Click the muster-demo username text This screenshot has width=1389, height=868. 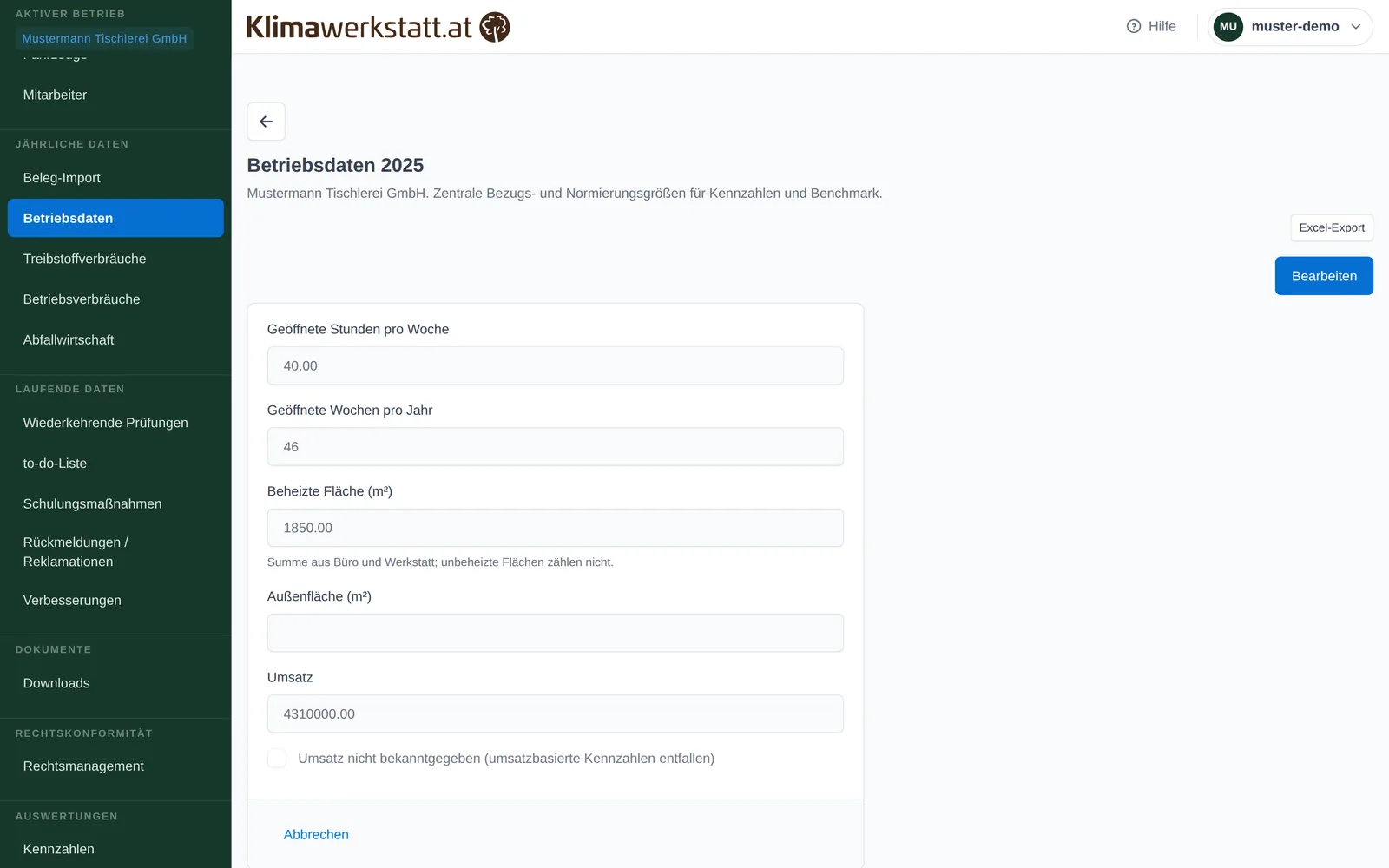[x=1295, y=26]
